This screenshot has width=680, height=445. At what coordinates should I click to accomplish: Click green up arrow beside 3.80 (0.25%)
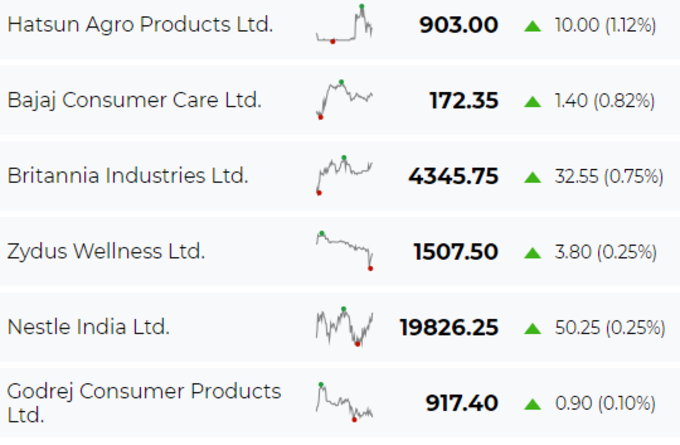533,253
